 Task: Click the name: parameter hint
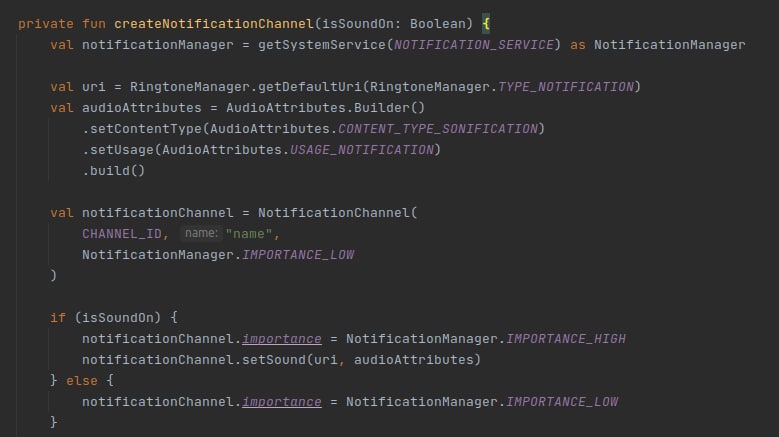pyautogui.click(x=201, y=233)
